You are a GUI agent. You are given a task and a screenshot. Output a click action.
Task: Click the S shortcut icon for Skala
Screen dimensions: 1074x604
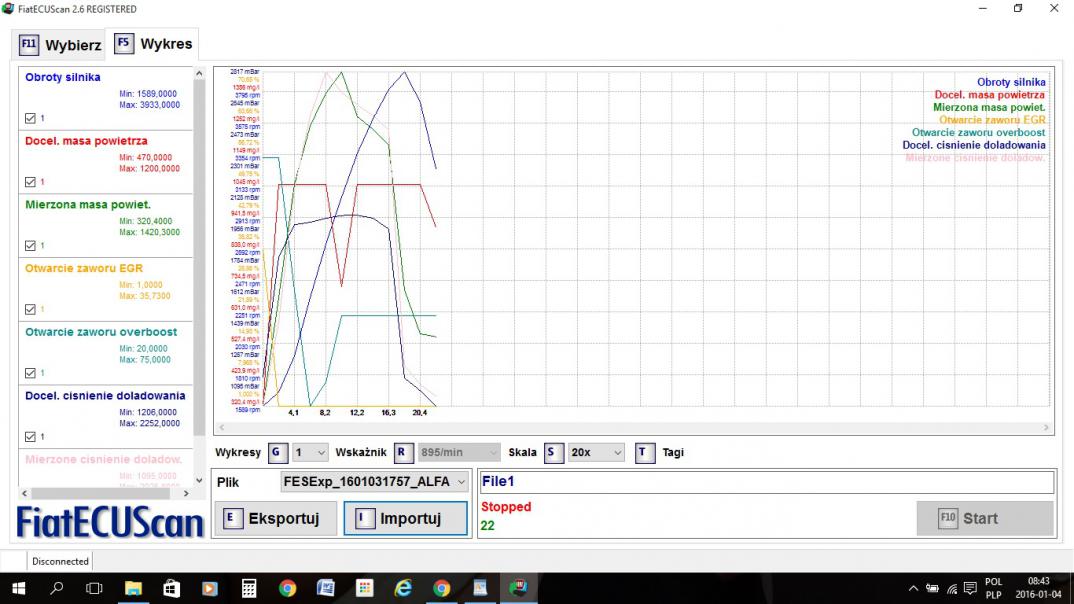tap(553, 452)
